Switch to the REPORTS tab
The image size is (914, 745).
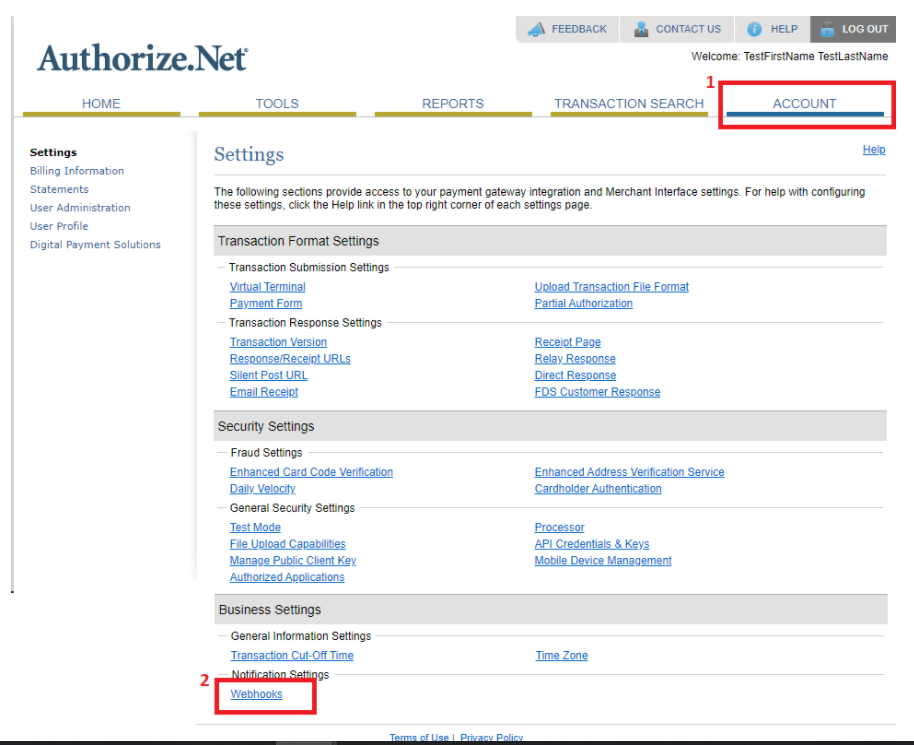pyautogui.click(x=453, y=104)
